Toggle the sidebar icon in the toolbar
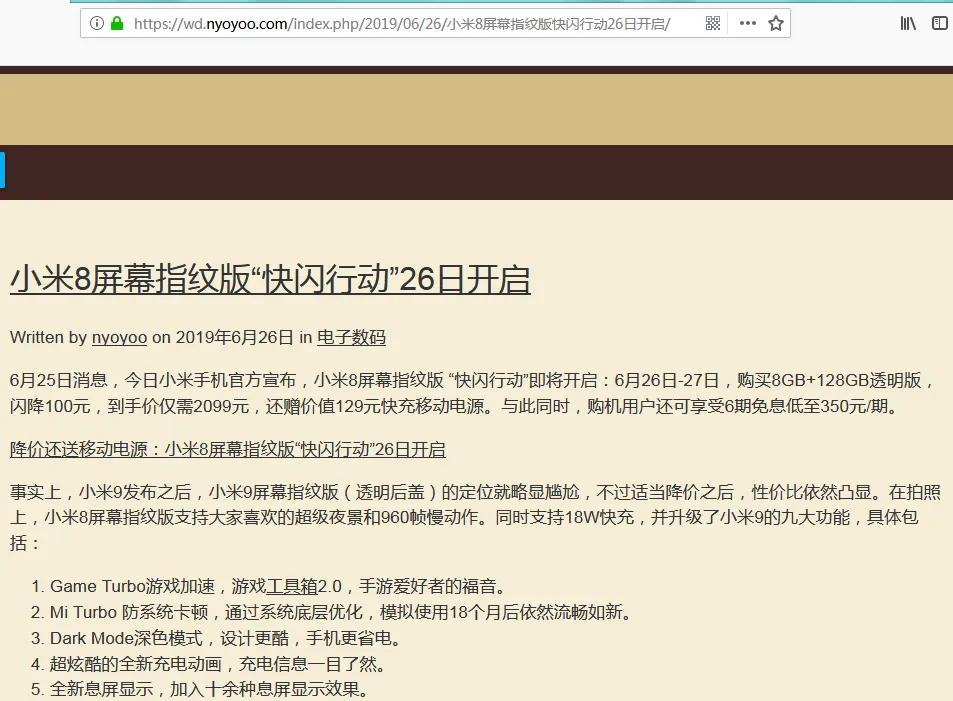This screenshot has width=953, height=701. pyautogui.click(x=940, y=24)
